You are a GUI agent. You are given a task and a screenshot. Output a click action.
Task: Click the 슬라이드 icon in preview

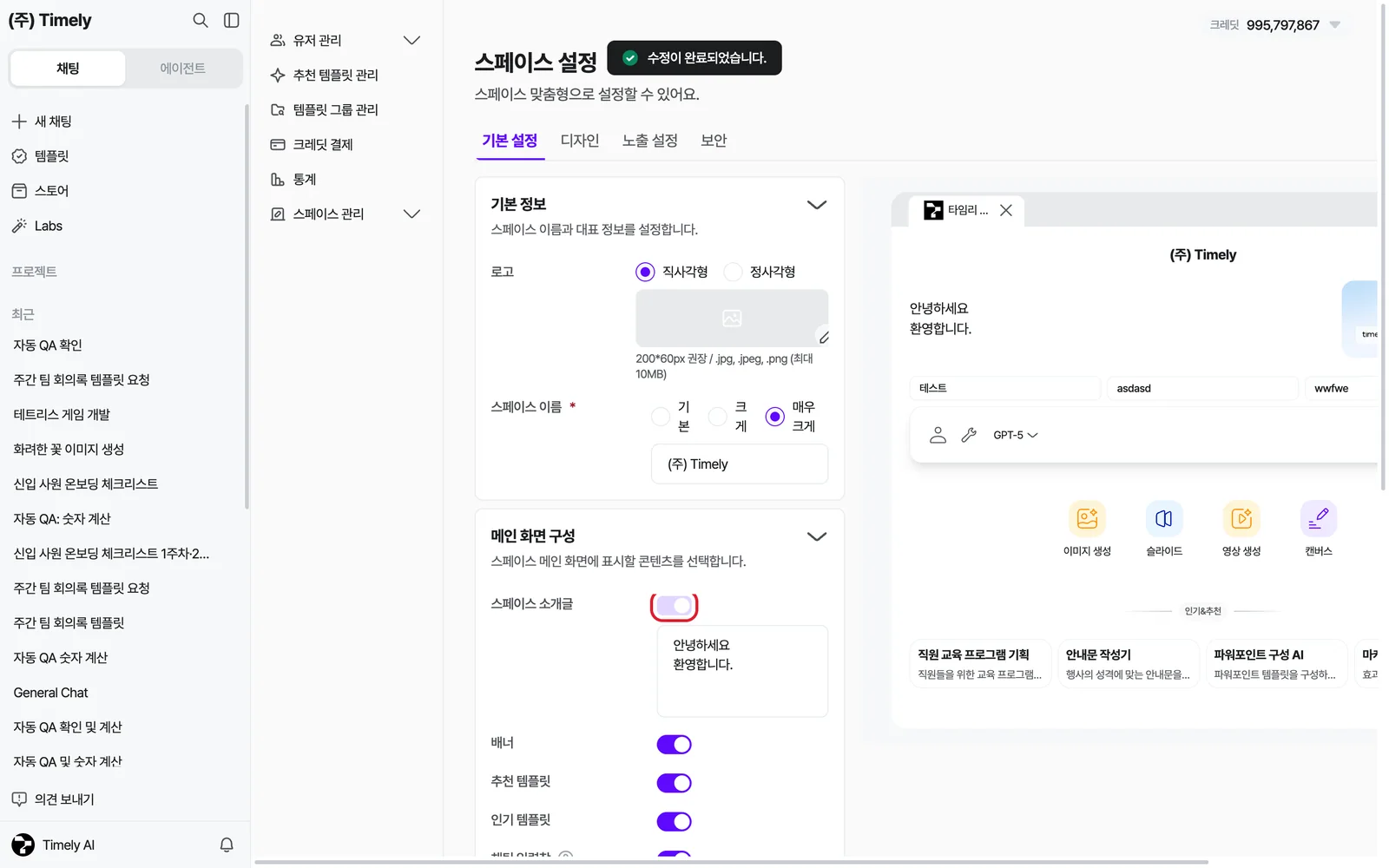[x=1164, y=518]
